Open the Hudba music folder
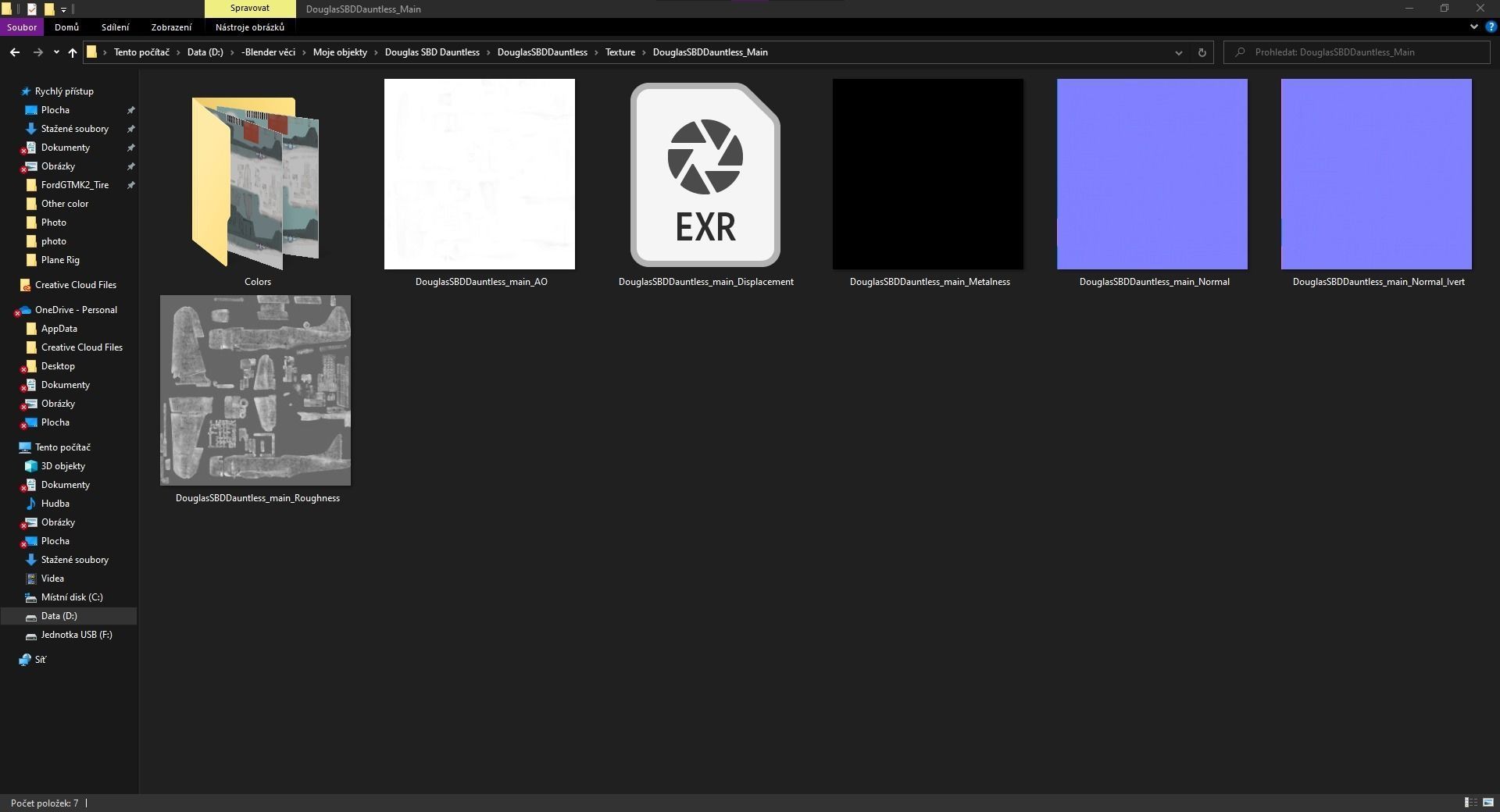 point(55,504)
